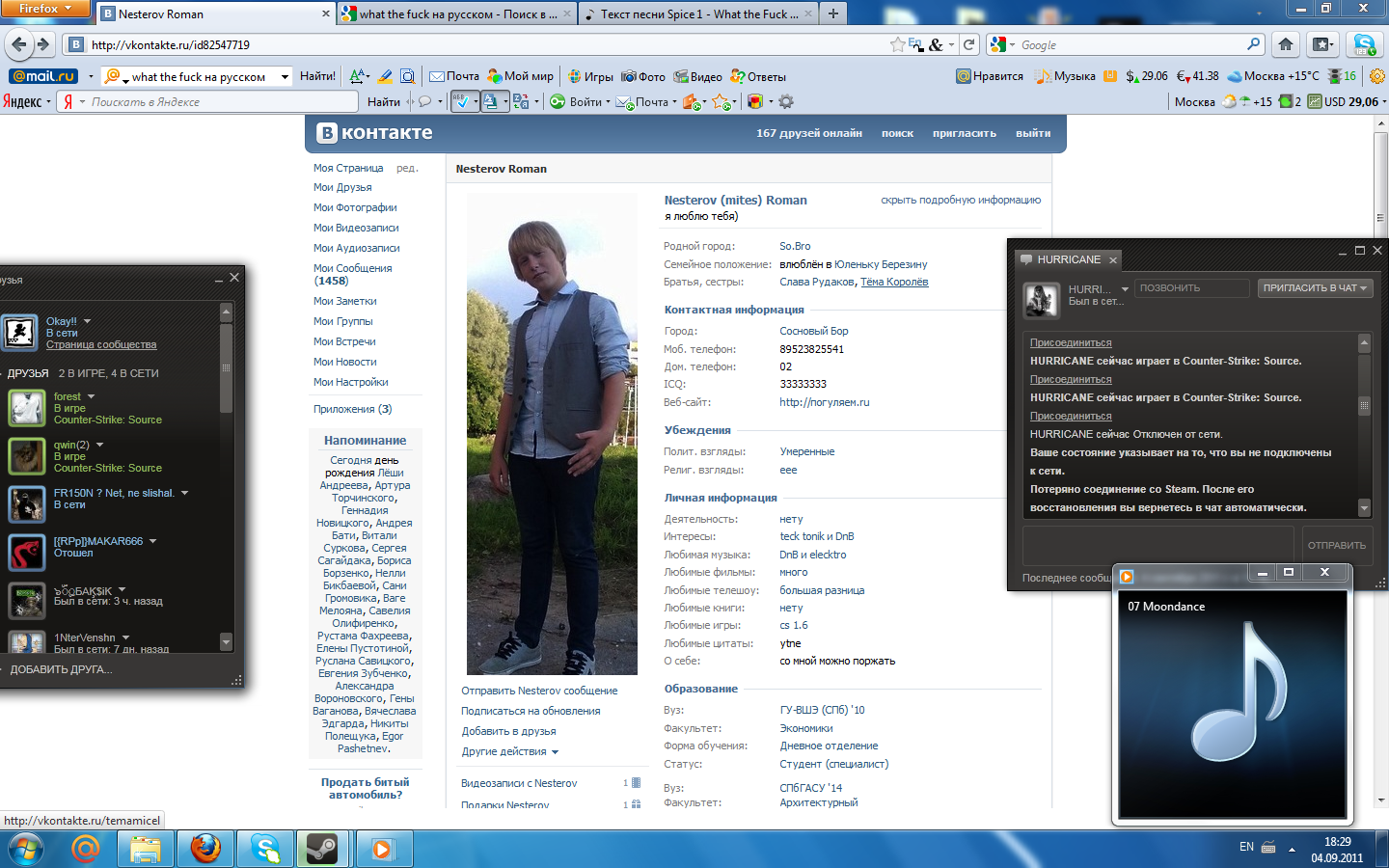Click the Skype toolbar icon in Firefox

click(x=1365, y=44)
